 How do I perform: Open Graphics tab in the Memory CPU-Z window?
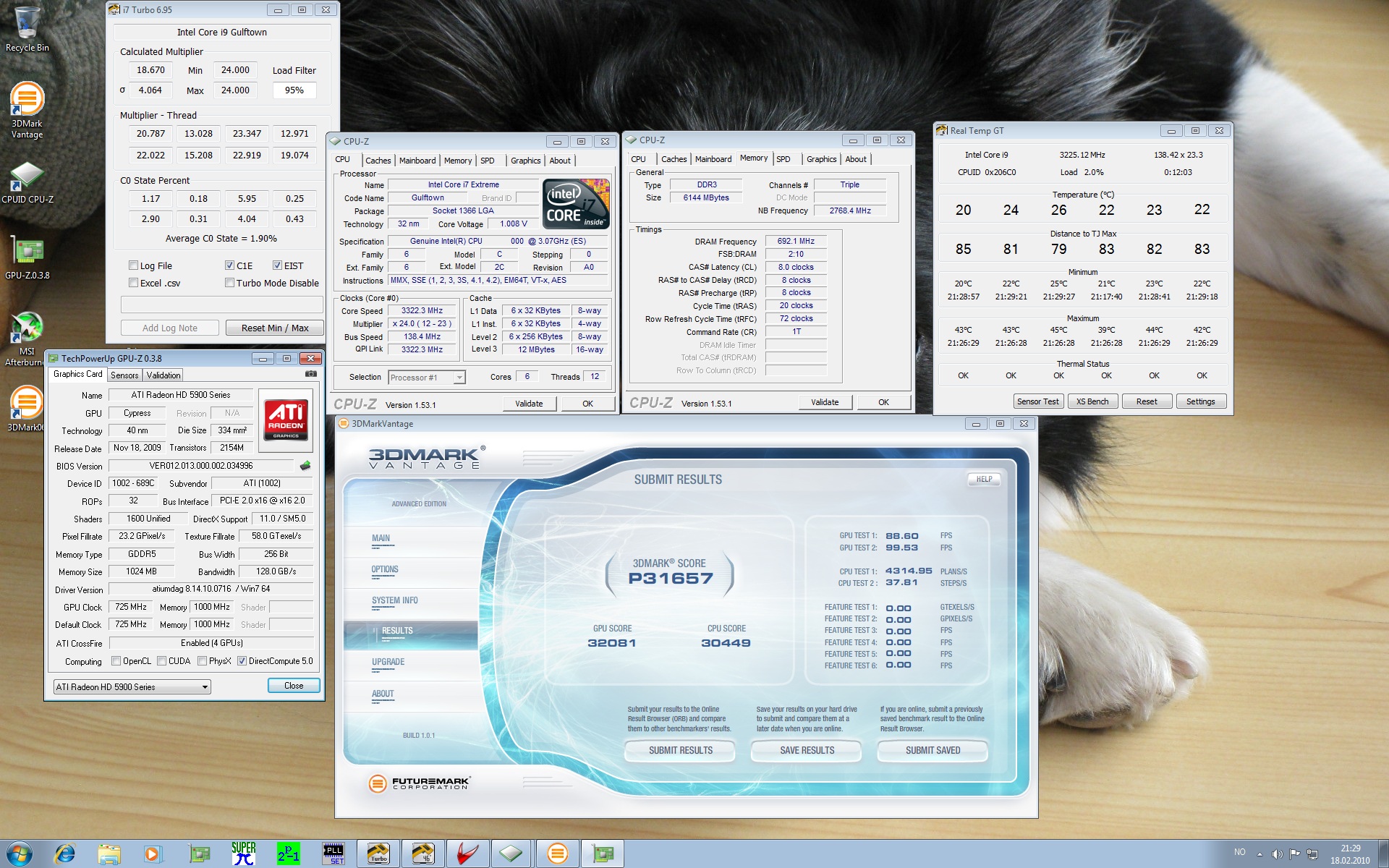tap(821, 159)
